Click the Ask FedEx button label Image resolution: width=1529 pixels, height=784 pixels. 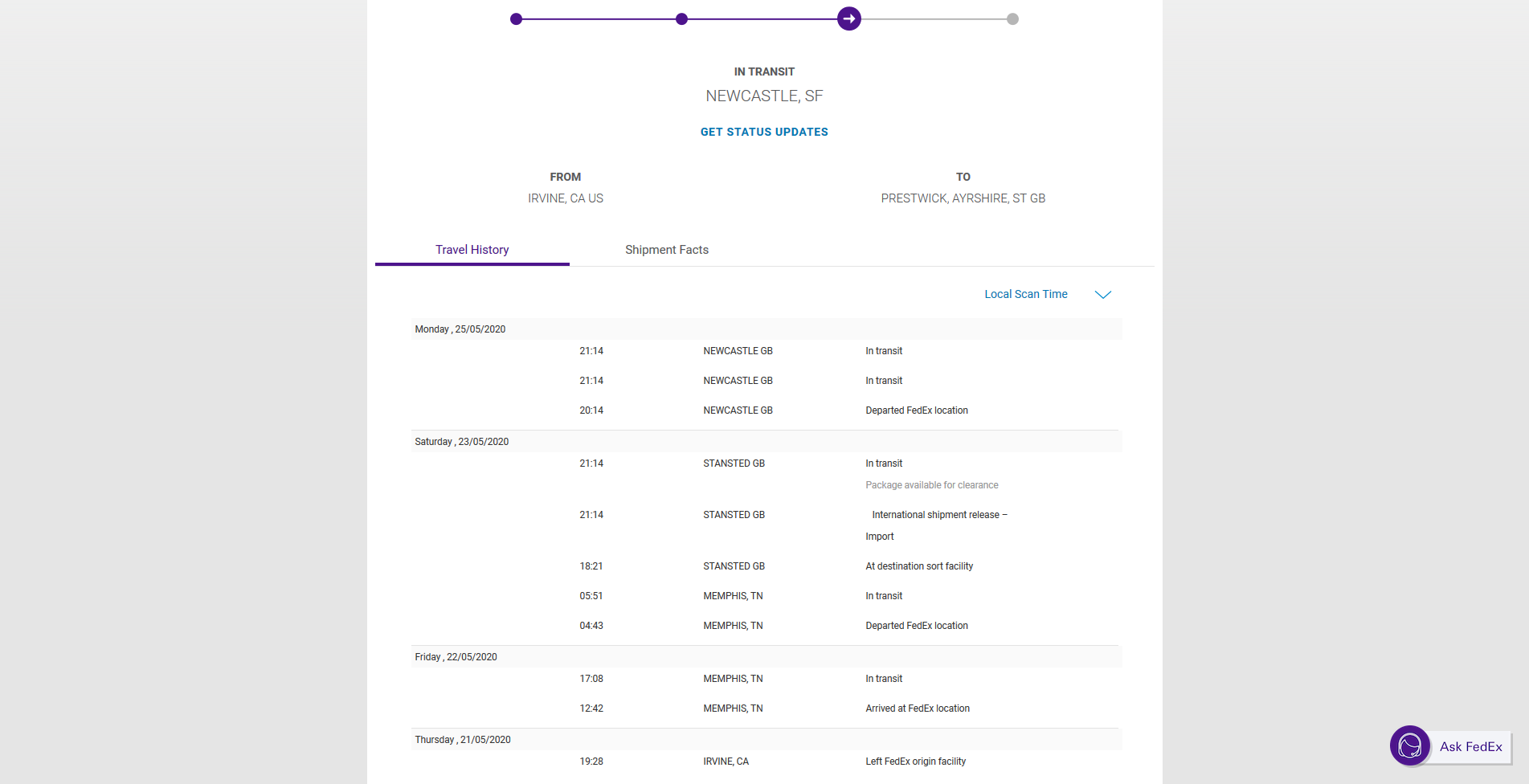[x=1470, y=747]
